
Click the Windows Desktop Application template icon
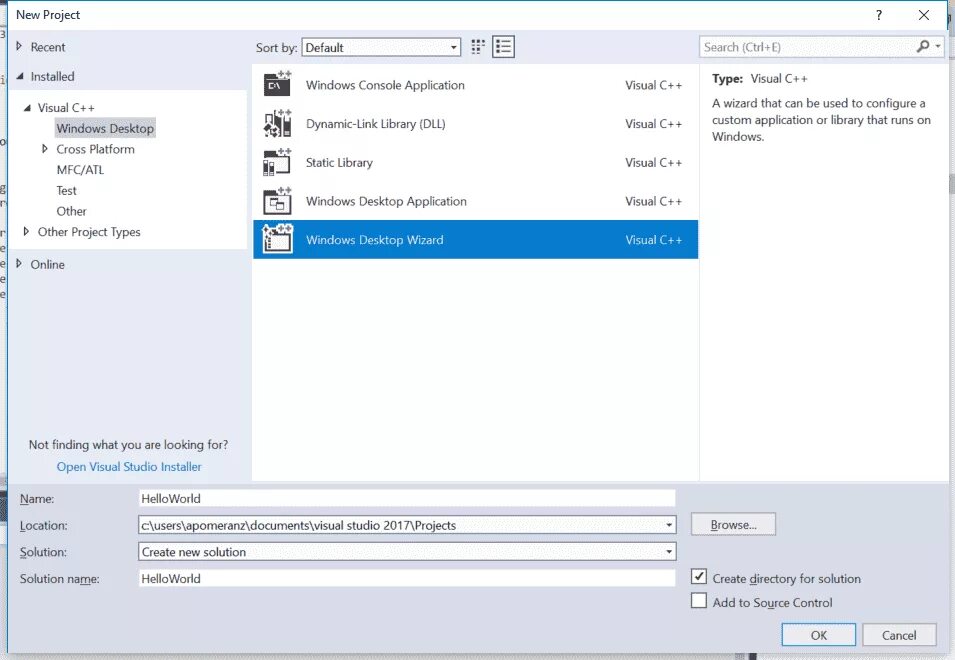[x=277, y=201]
